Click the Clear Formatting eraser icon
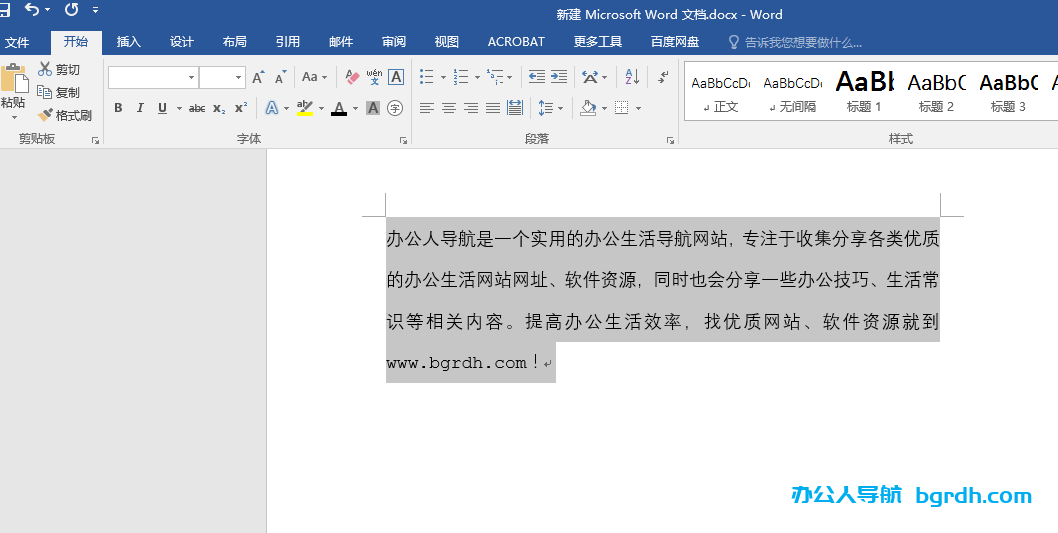This screenshot has height=533, width=1058. tap(352, 77)
